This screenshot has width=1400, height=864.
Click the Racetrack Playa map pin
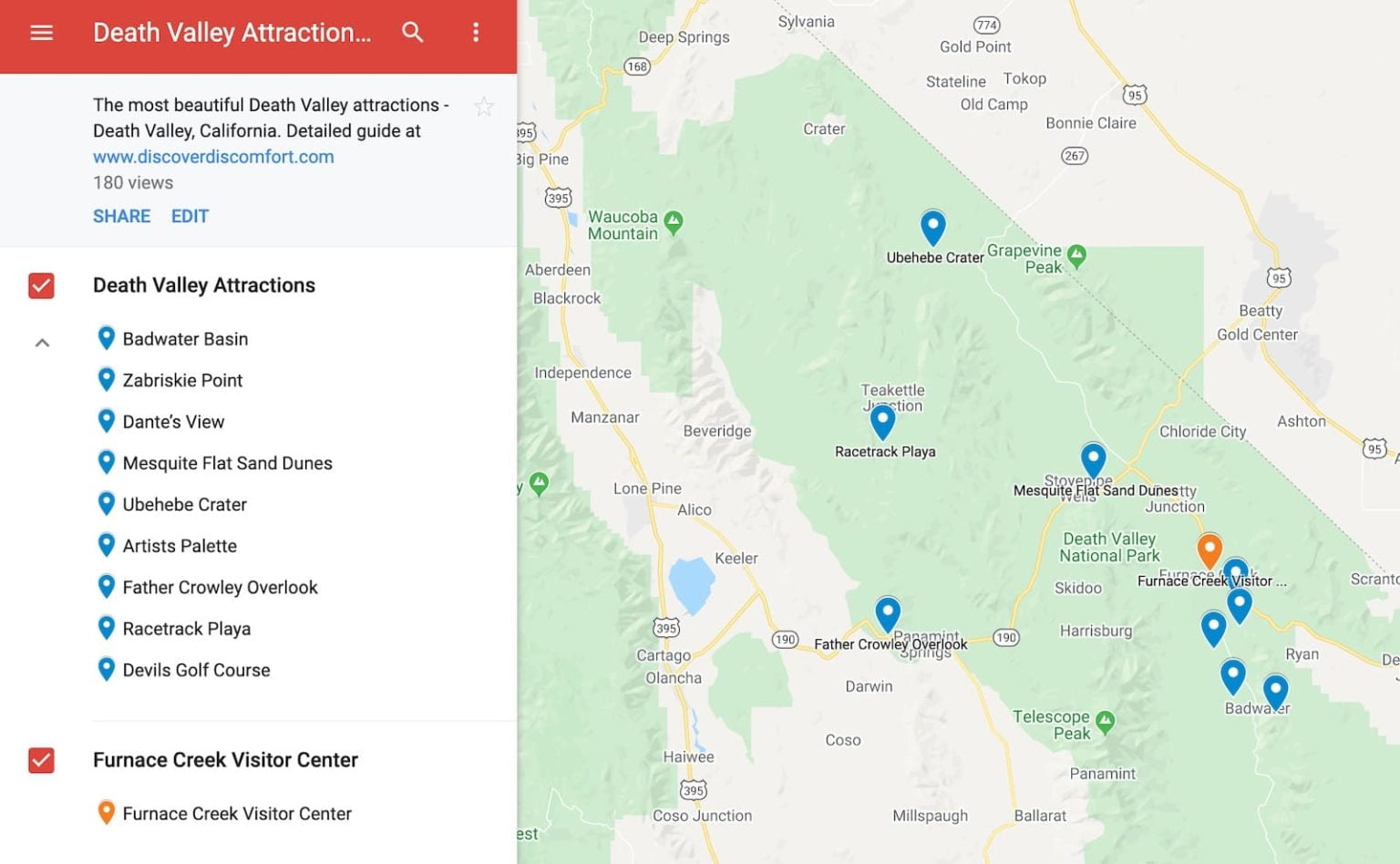tap(882, 420)
